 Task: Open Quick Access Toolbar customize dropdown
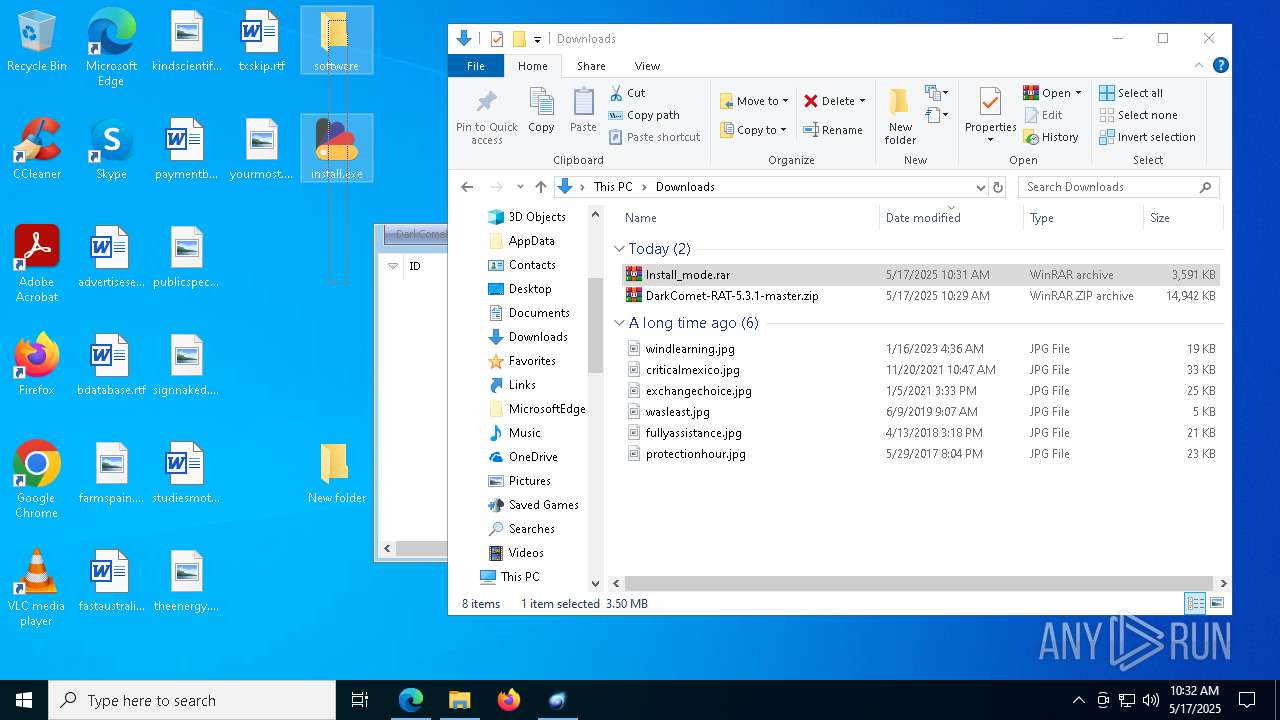(537, 39)
